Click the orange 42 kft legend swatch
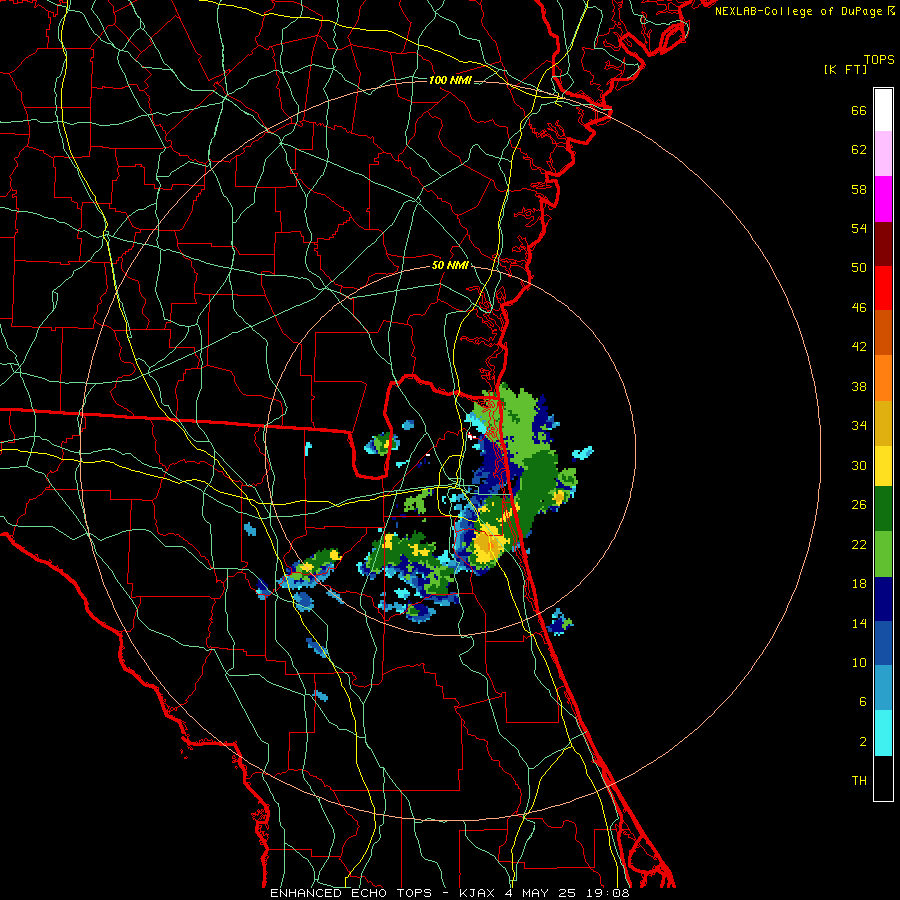The height and width of the screenshot is (900, 900). tap(883, 378)
